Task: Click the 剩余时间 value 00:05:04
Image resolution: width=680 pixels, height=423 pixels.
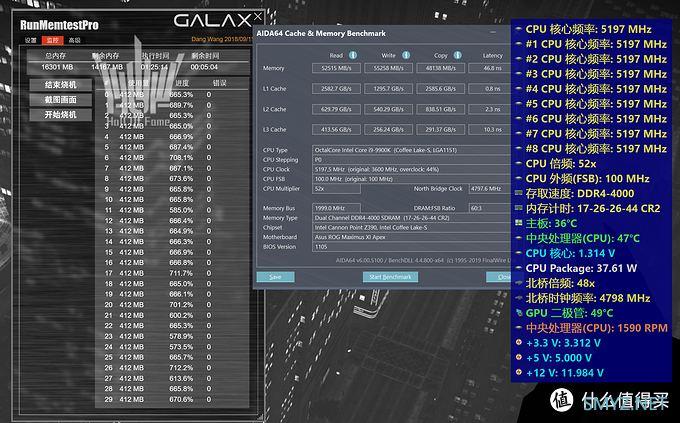Action: [x=204, y=67]
